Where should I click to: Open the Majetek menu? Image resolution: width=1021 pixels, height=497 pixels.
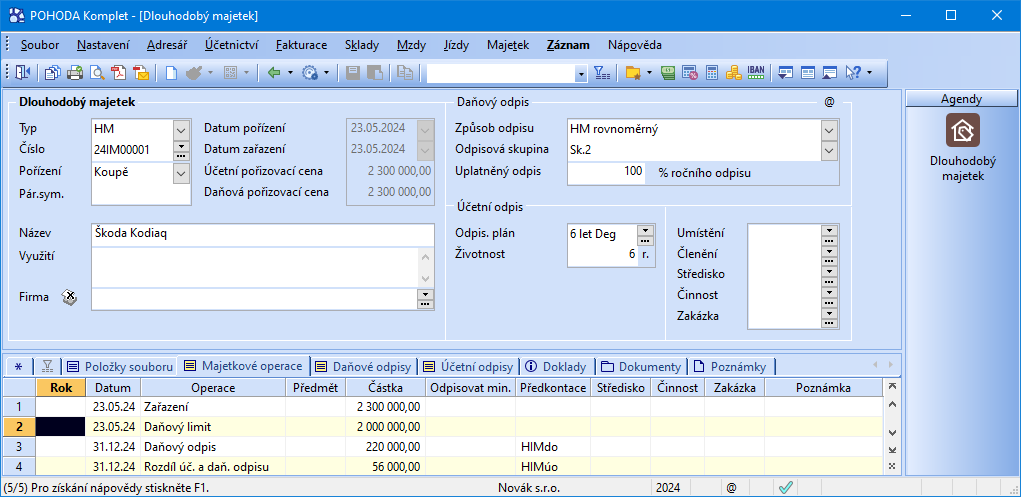508,45
